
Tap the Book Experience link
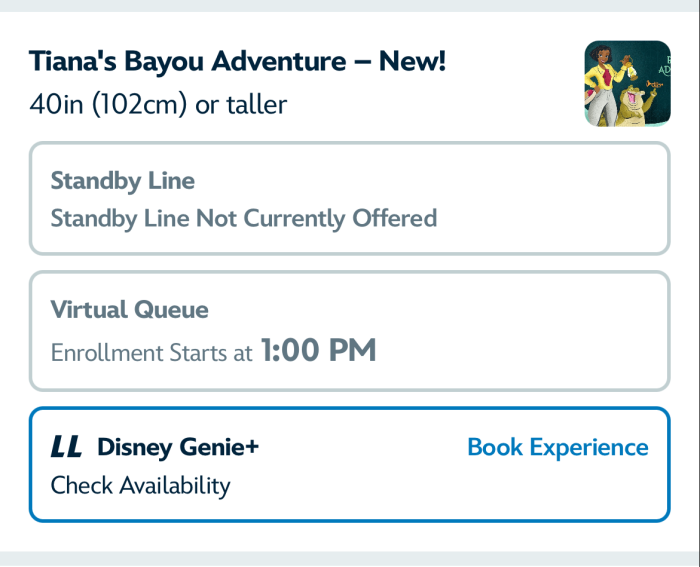tap(558, 447)
